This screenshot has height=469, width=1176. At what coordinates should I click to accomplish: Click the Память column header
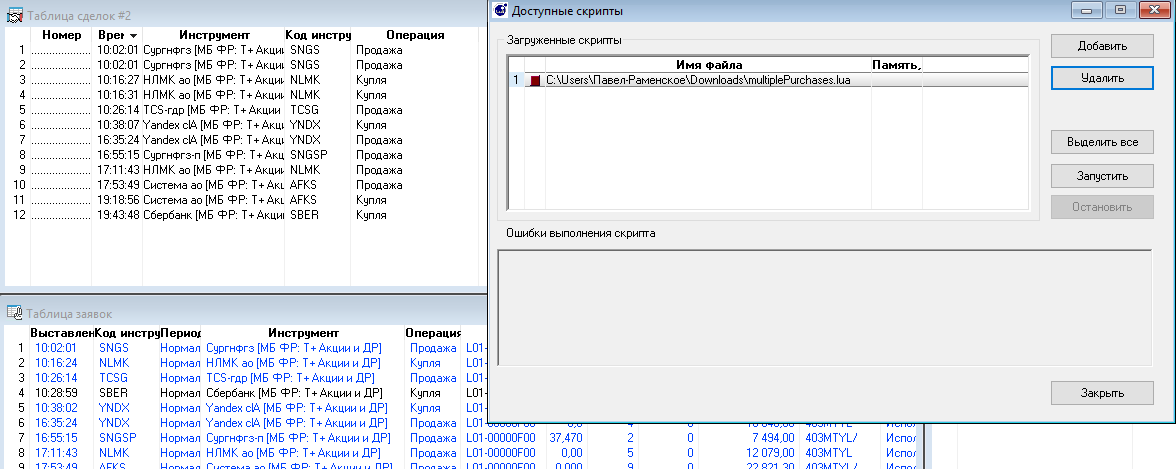(x=896, y=65)
